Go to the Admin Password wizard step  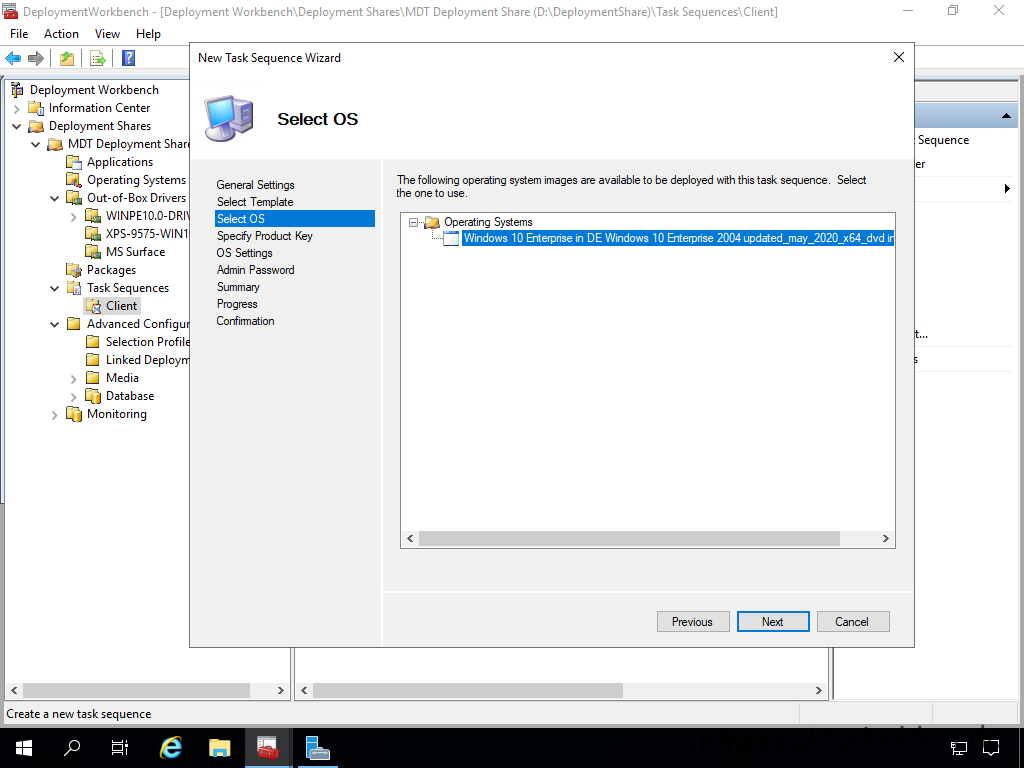click(255, 270)
